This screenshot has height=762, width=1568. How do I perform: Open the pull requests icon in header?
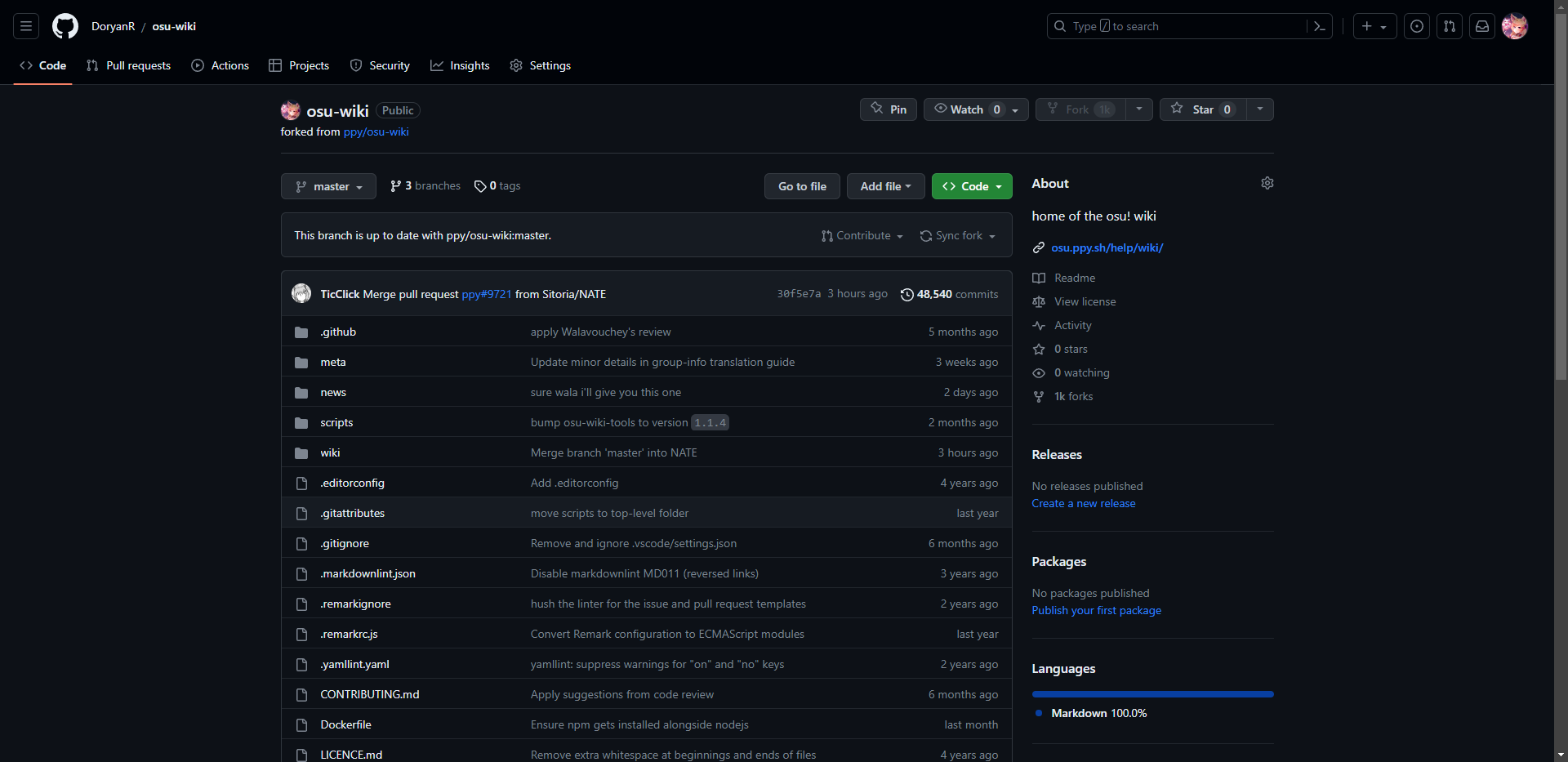pyautogui.click(x=1450, y=26)
